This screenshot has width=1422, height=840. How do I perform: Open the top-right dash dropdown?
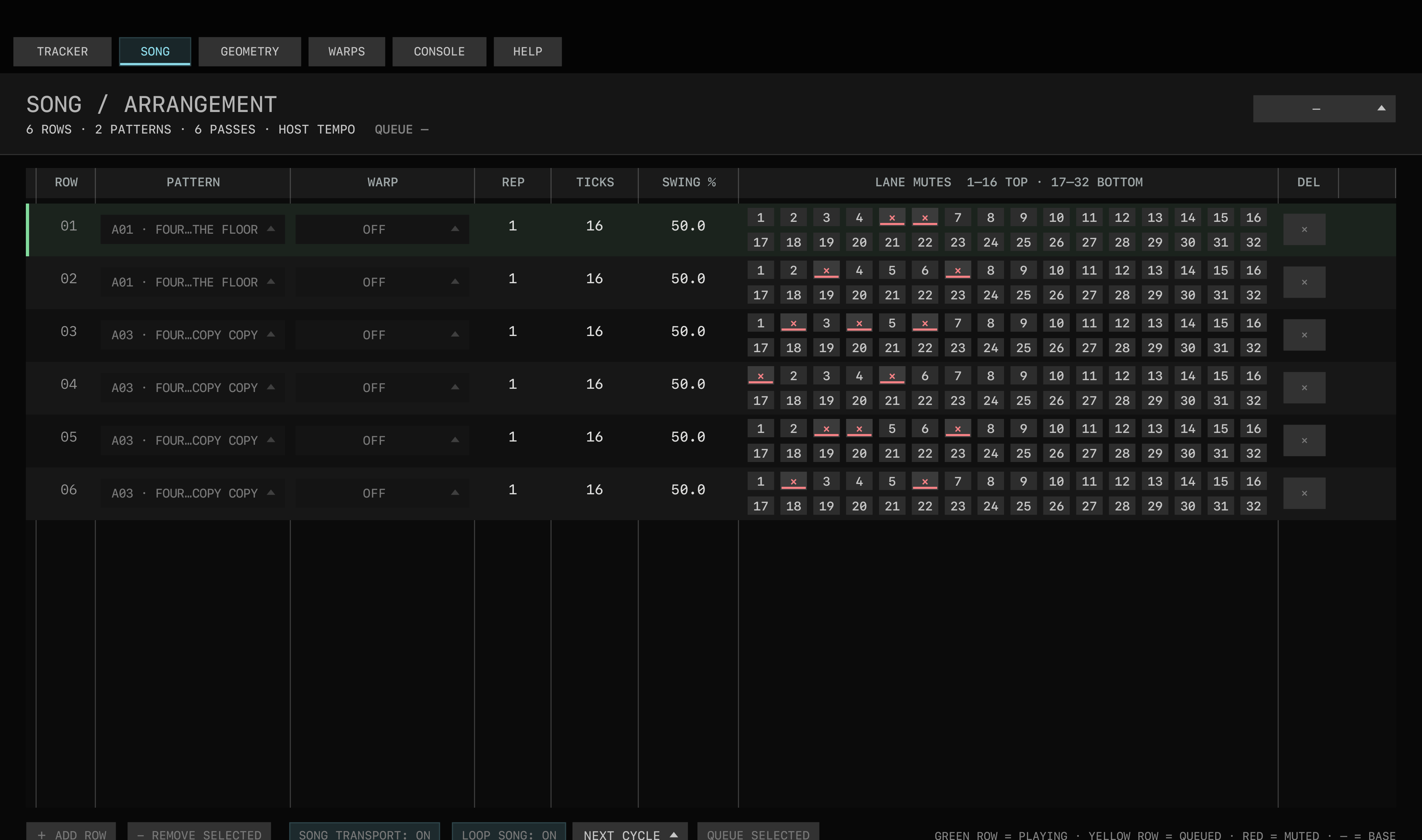pos(1324,109)
